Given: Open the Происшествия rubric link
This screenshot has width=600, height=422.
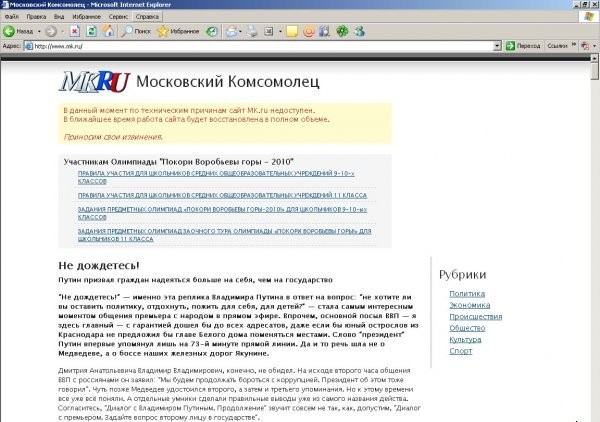Looking at the screenshot, I should click(476, 317).
